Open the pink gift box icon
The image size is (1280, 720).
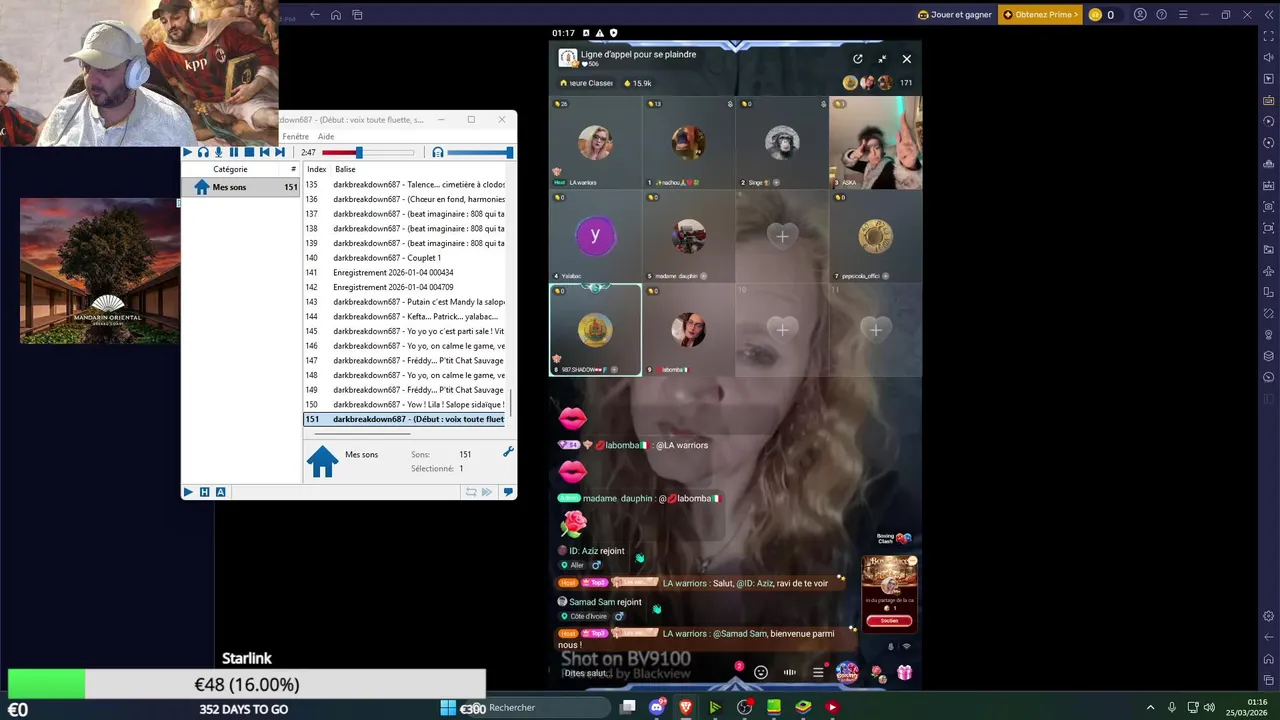[x=904, y=672]
